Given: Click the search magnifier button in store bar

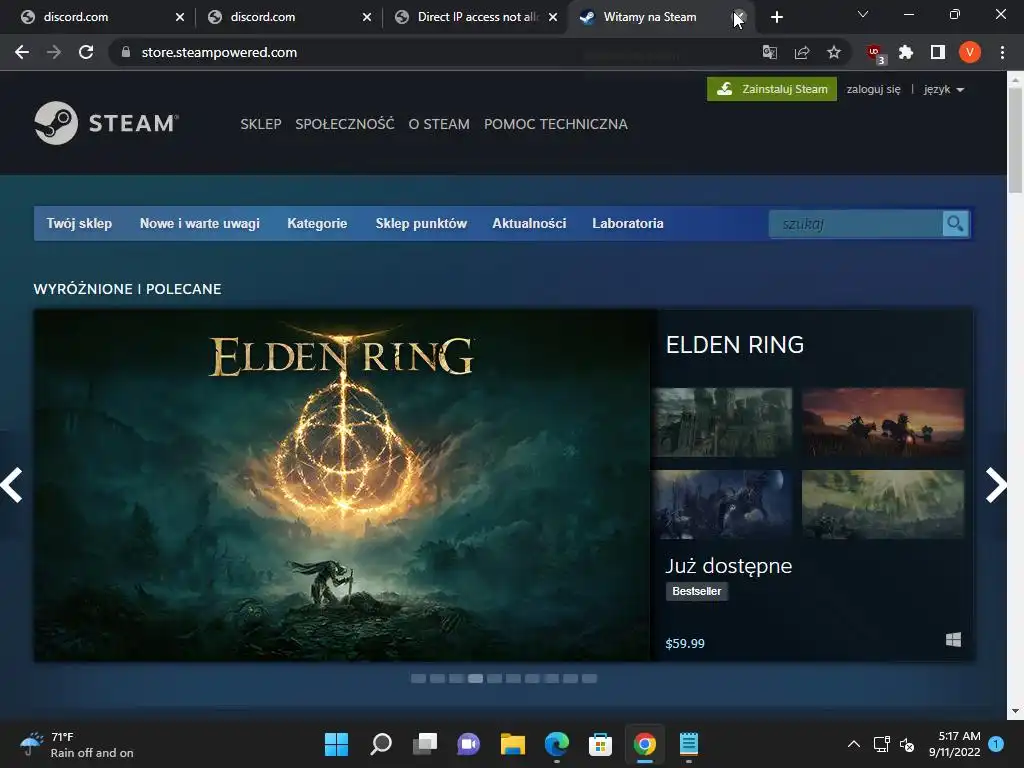Looking at the screenshot, I should pyautogui.click(x=955, y=224).
